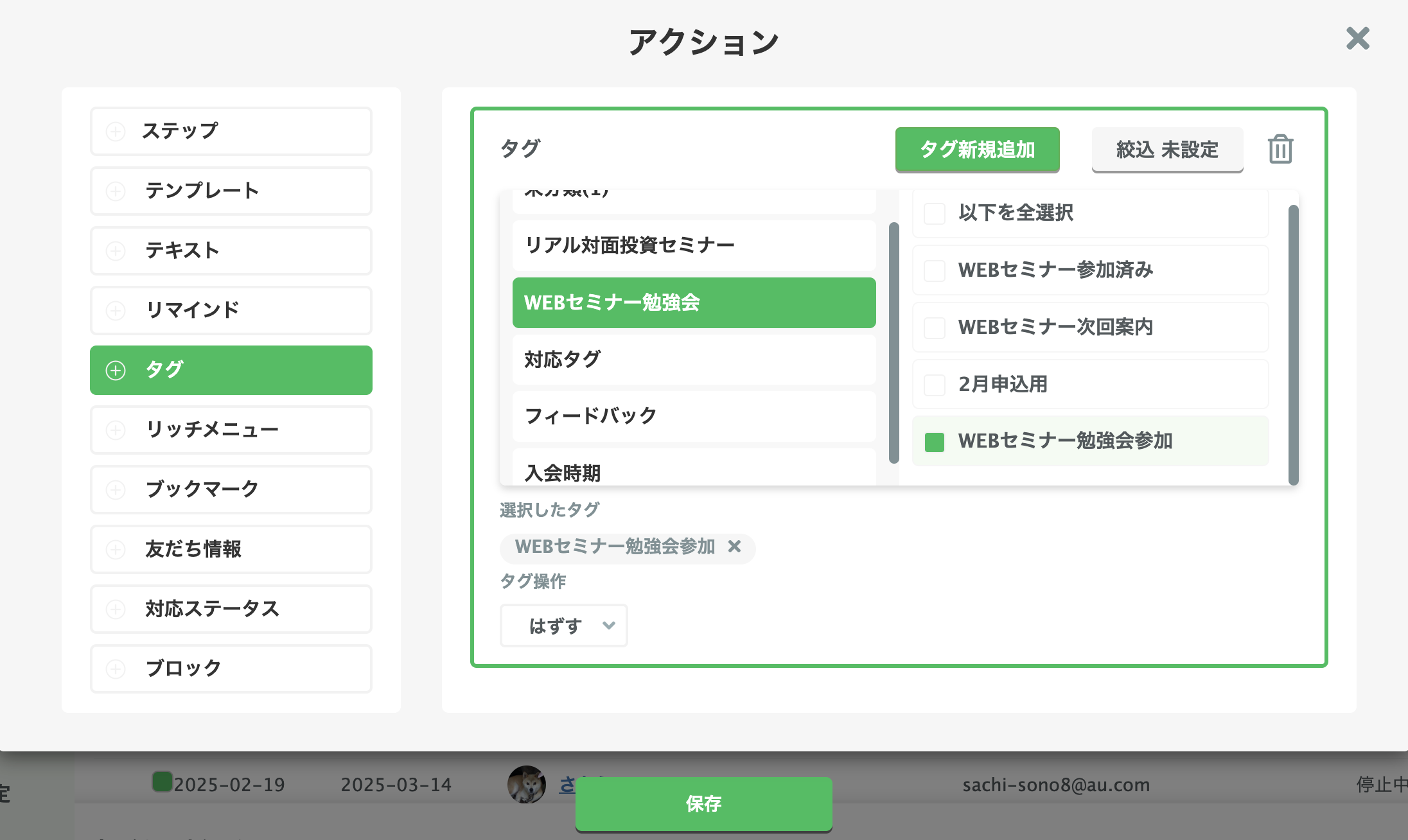This screenshot has width=1408, height=840.
Task: Open the タグ操作 dropdown showing はずす
Action: tap(563, 625)
